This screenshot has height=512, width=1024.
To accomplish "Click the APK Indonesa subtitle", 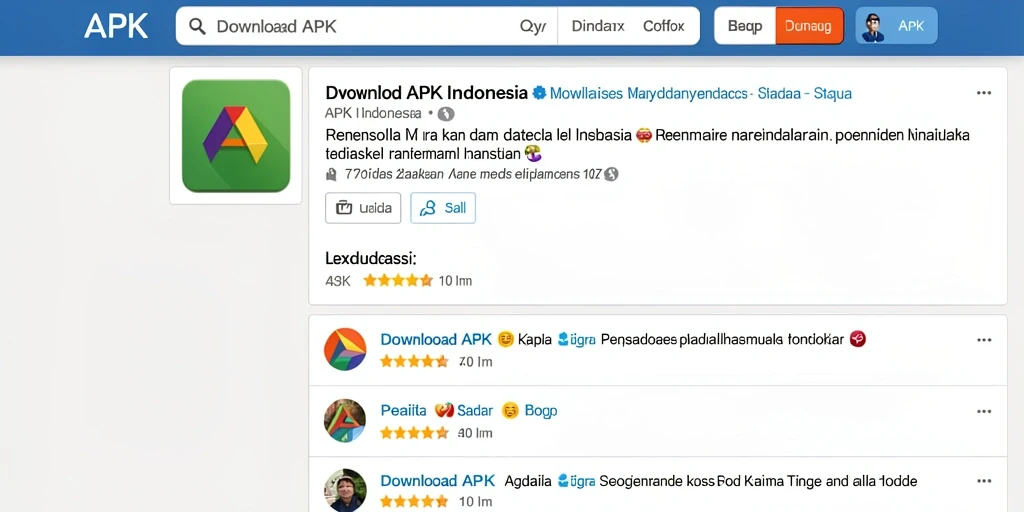I will tap(373, 113).
